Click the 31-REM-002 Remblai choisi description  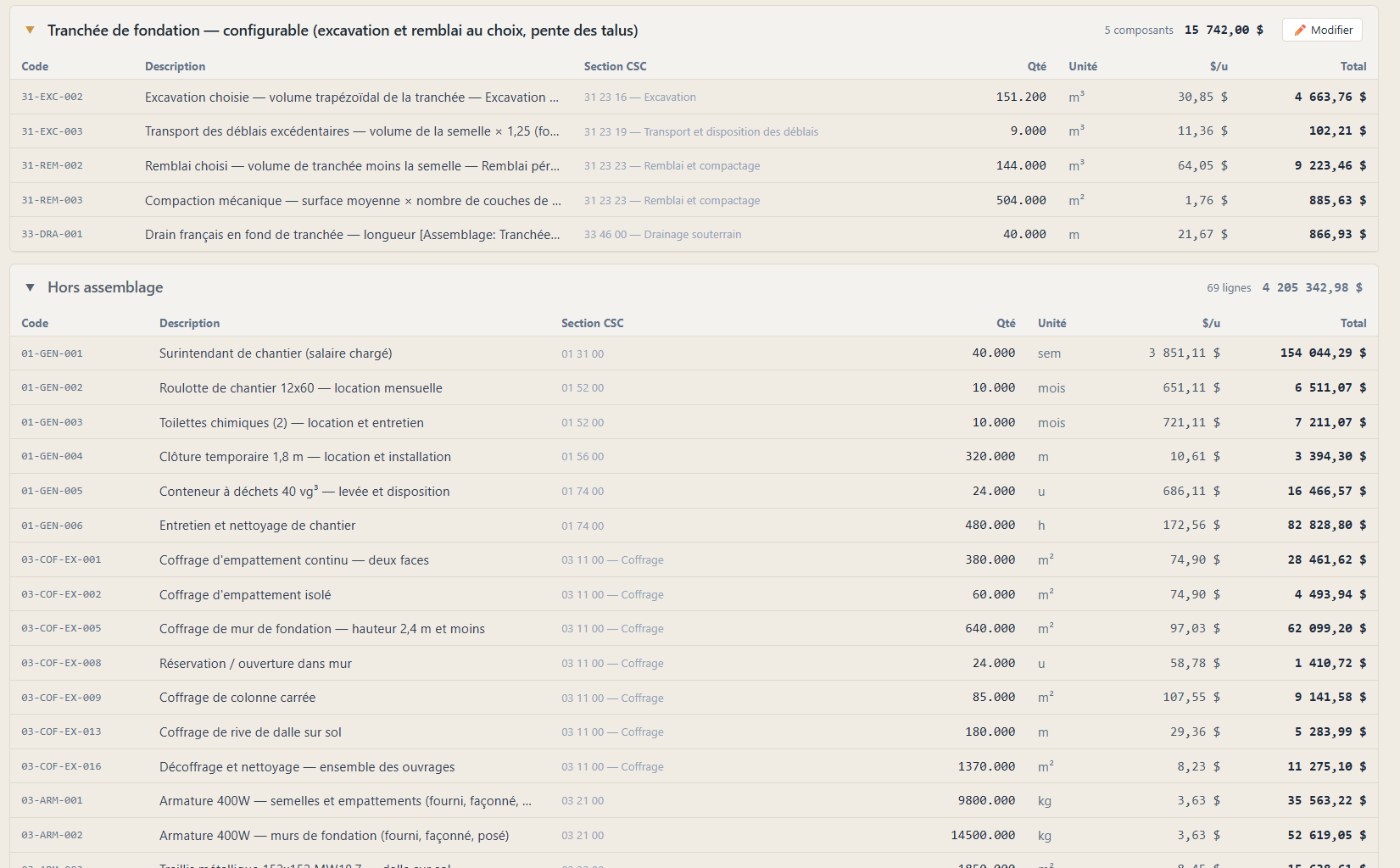[x=352, y=166]
